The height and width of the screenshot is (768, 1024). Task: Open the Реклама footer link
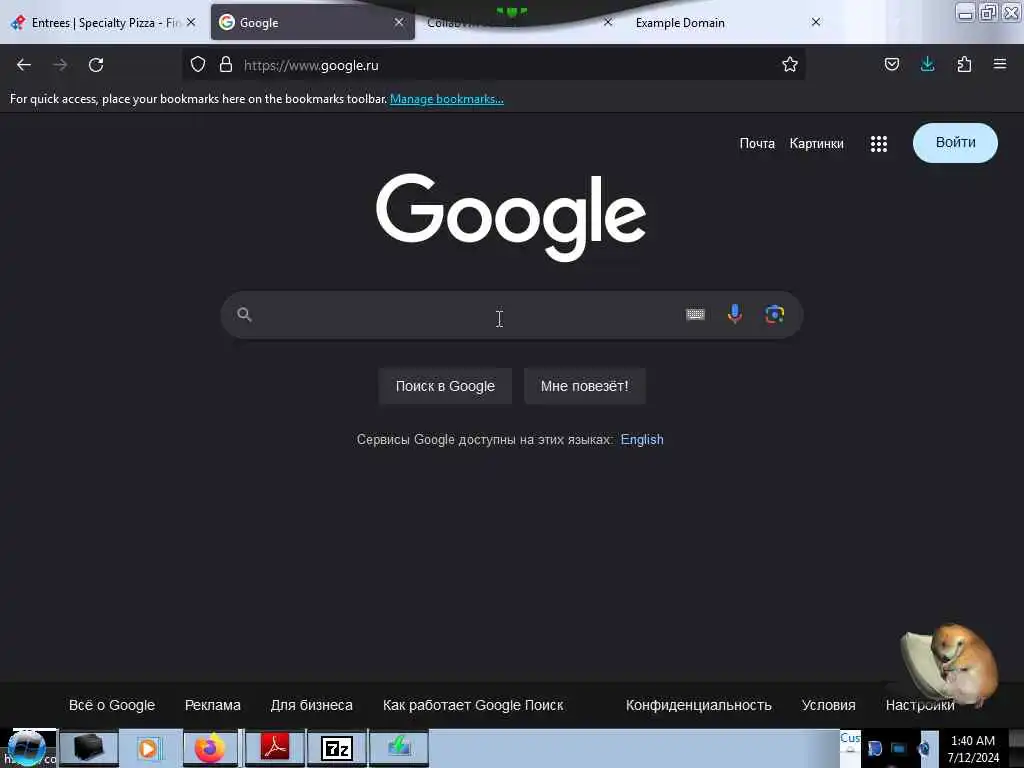[213, 705]
